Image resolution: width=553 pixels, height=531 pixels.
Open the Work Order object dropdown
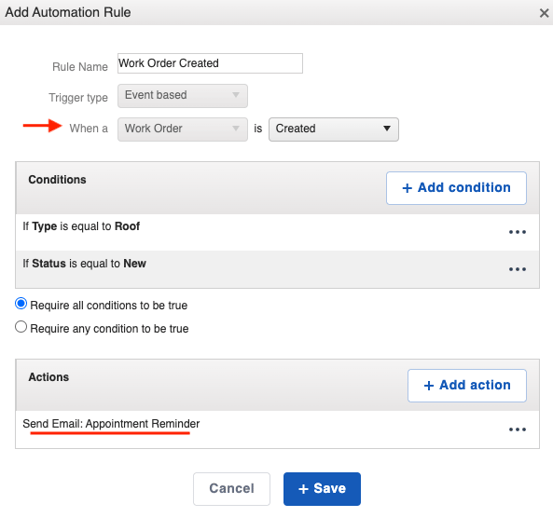[x=182, y=129]
